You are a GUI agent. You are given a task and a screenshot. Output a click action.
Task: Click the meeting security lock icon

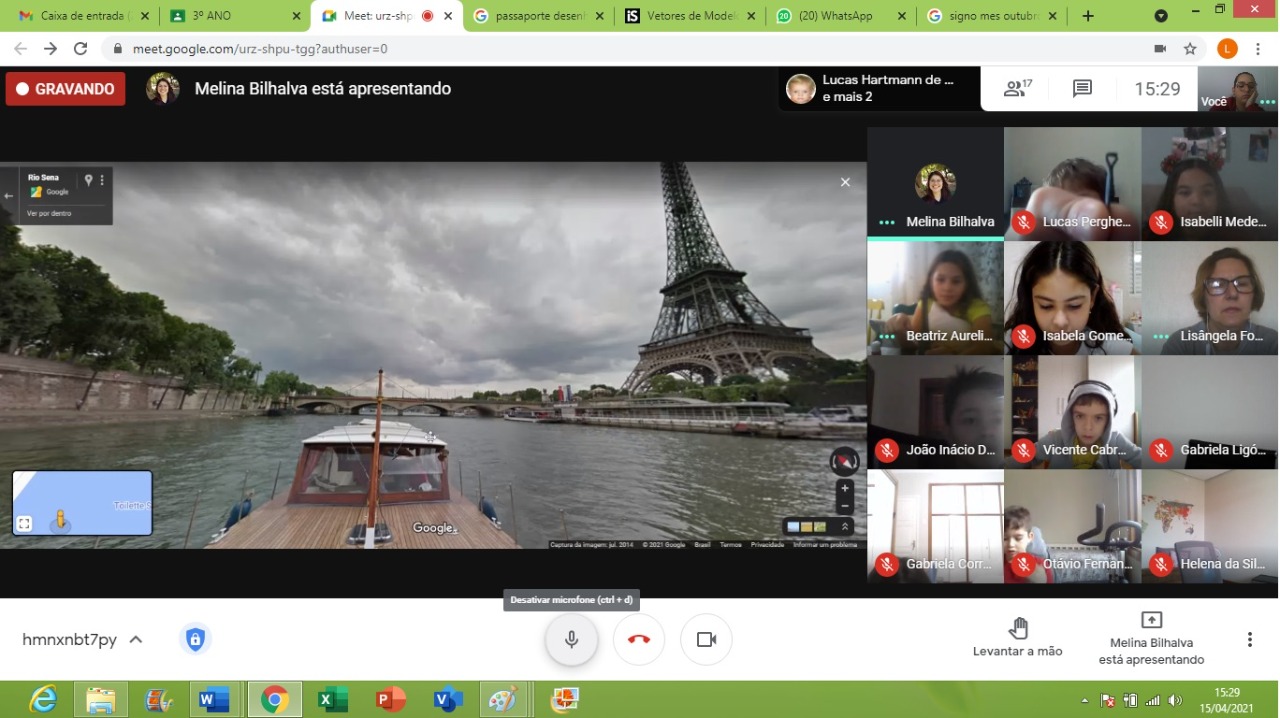pos(195,640)
